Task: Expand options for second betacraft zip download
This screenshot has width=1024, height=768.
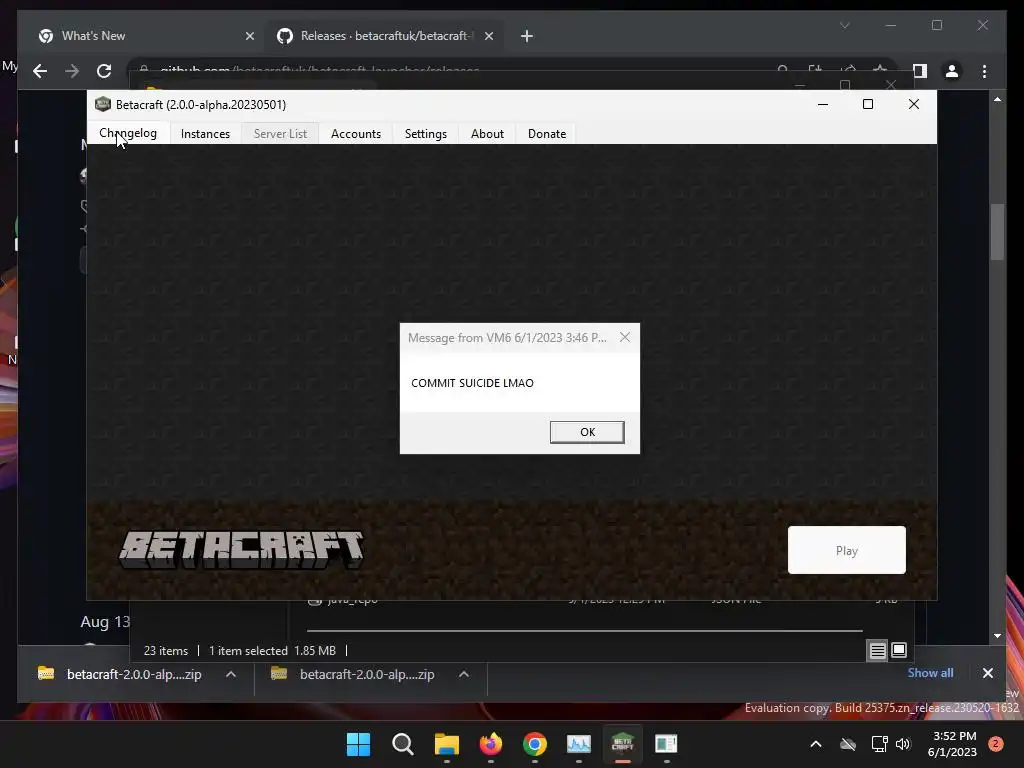Action: coord(464,674)
